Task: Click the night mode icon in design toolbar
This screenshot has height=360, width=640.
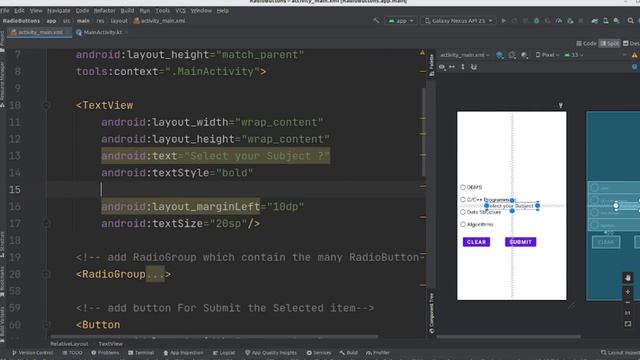Action: click(524, 55)
